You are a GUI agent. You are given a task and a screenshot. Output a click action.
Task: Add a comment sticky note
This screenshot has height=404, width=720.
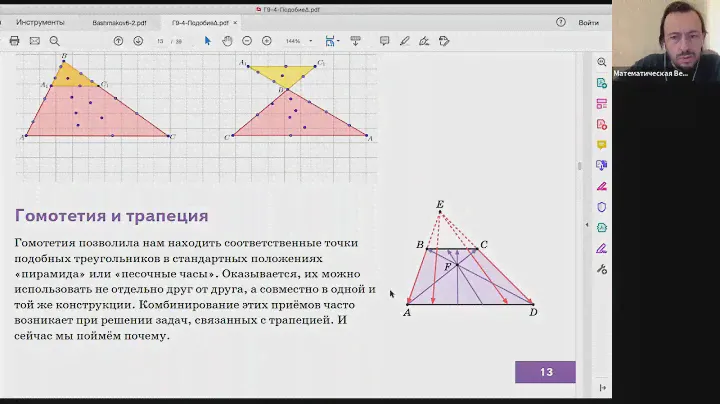pos(385,41)
